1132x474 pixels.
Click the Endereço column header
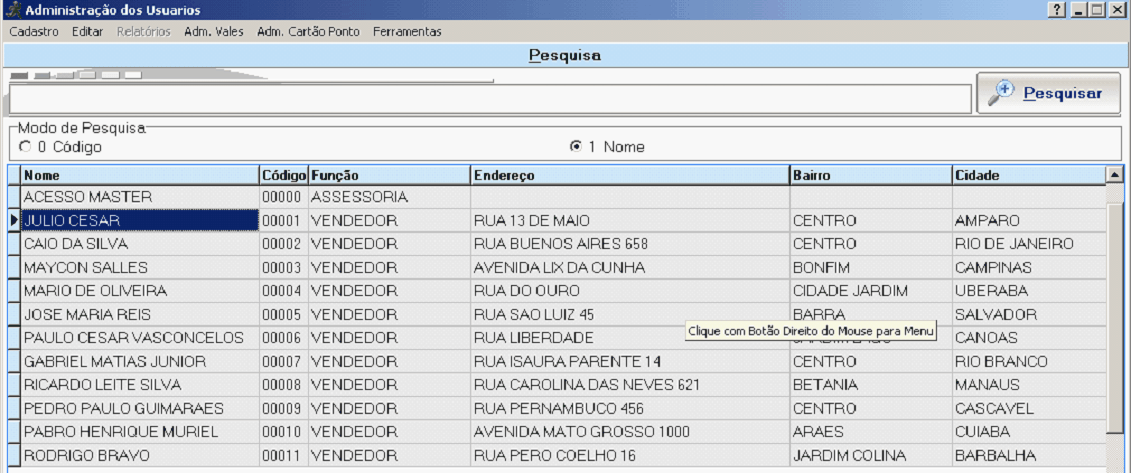point(629,175)
